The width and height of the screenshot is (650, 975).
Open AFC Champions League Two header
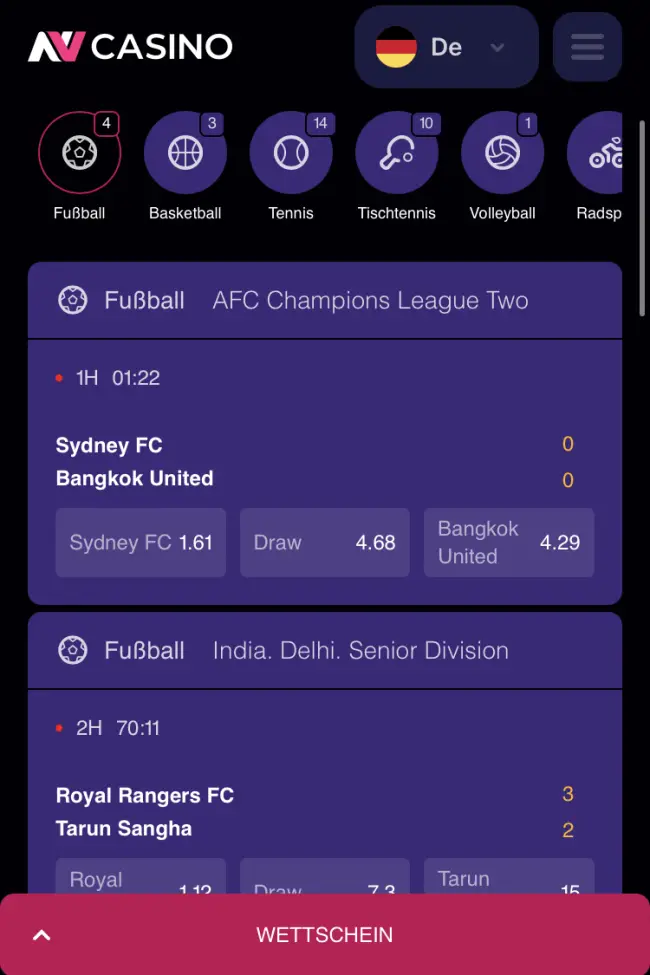coord(325,300)
